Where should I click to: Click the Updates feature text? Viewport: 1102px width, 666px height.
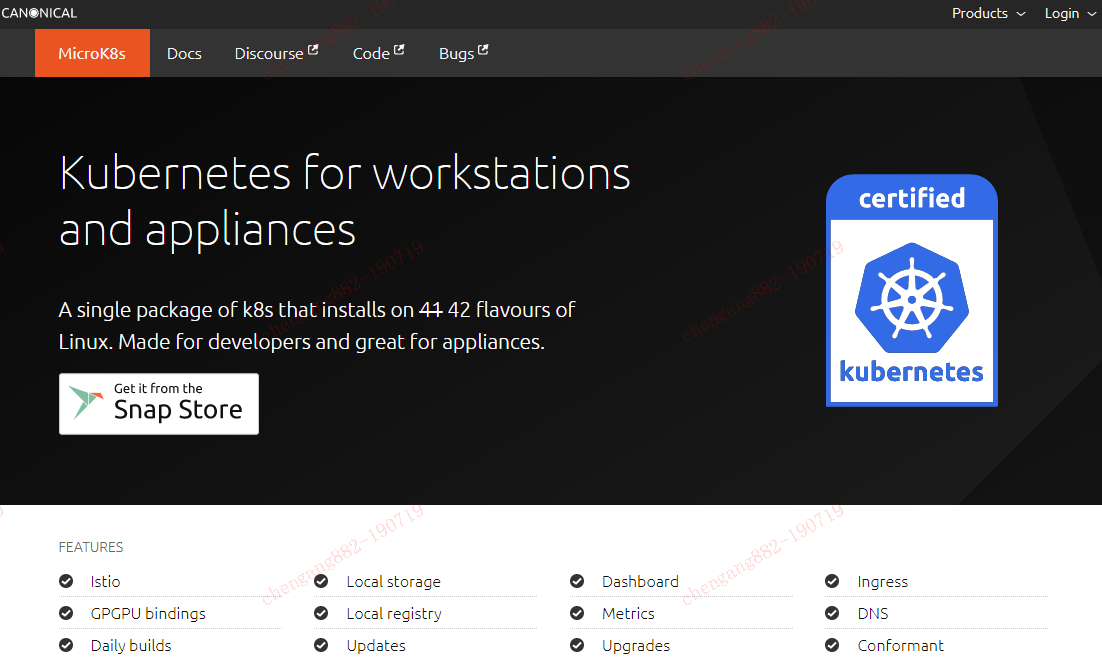[376, 646]
